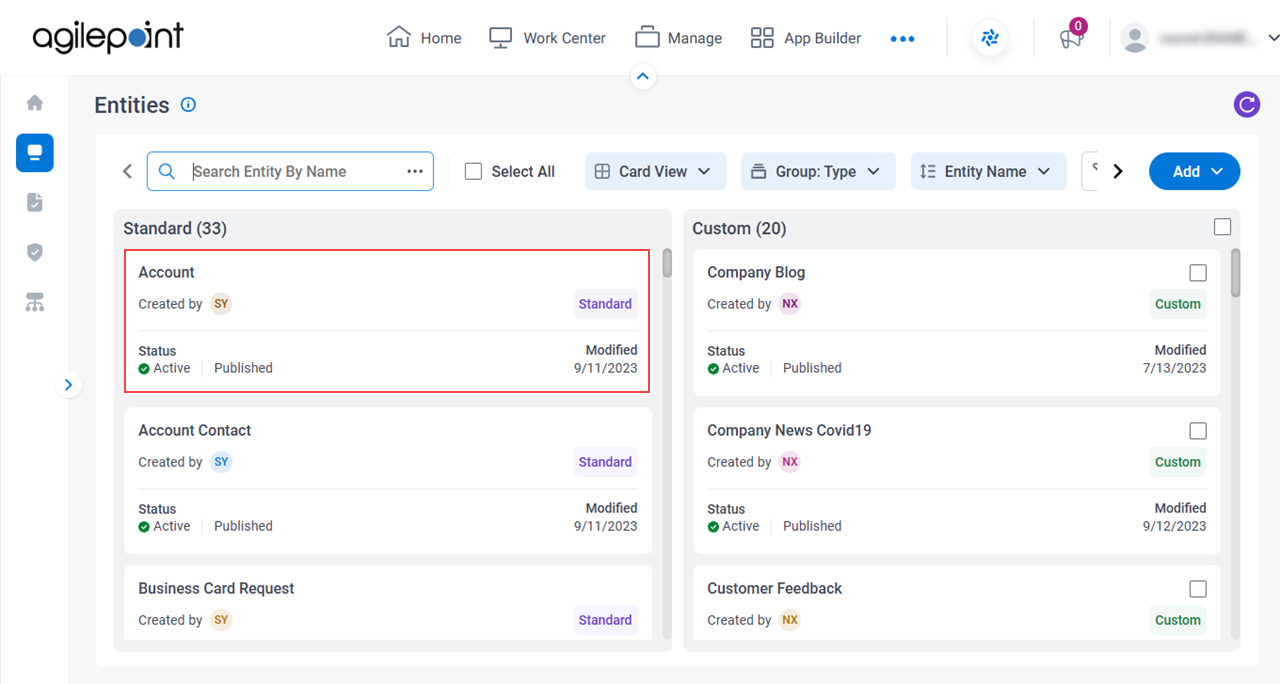Viewport: 1280px width, 684px height.
Task: Open the announcements megaphone icon
Action: [1071, 39]
